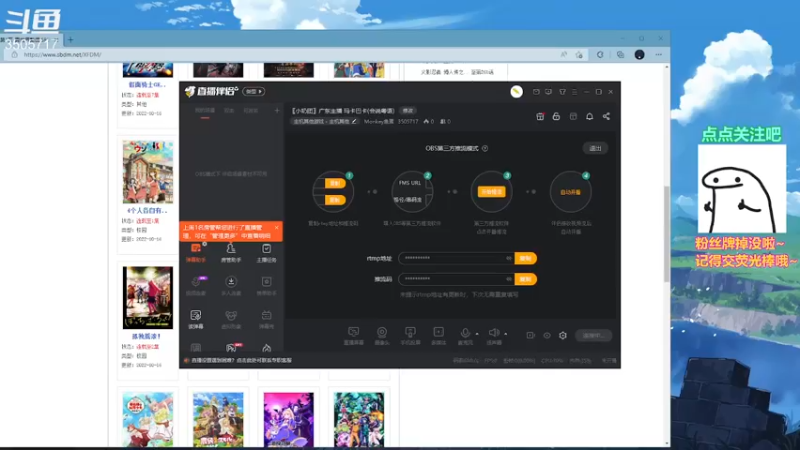The image size is (800, 450).
Task: Expand the microphone options arrow
Action: point(477,334)
